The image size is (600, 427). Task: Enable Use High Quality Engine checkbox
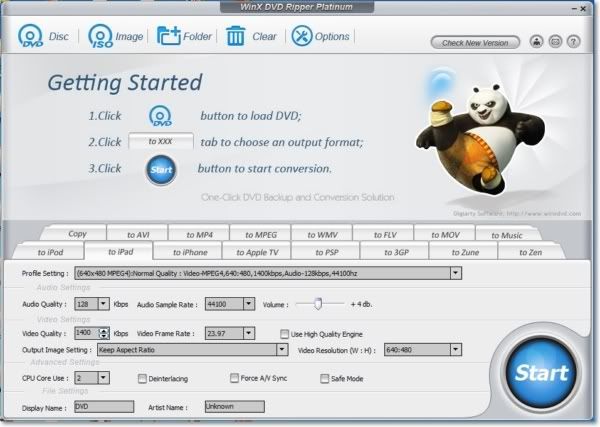pyautogui.click(x=284, y=334)
